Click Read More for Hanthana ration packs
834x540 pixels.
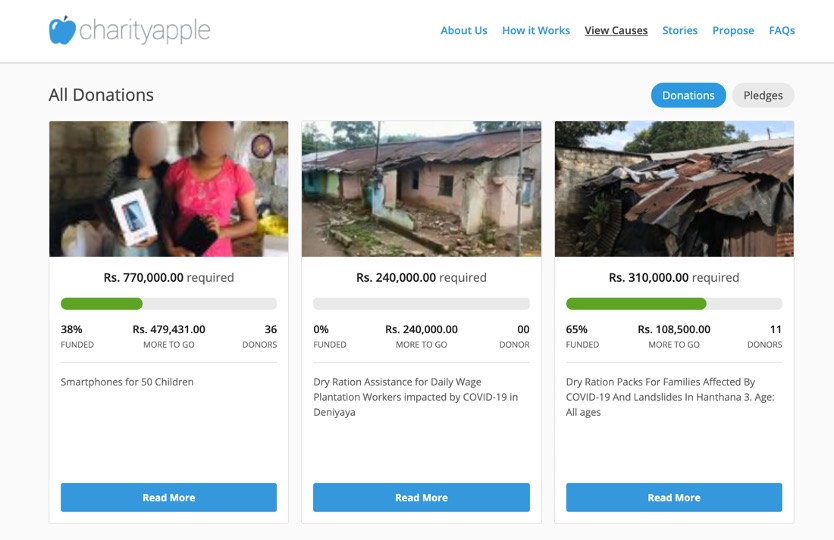674,497
